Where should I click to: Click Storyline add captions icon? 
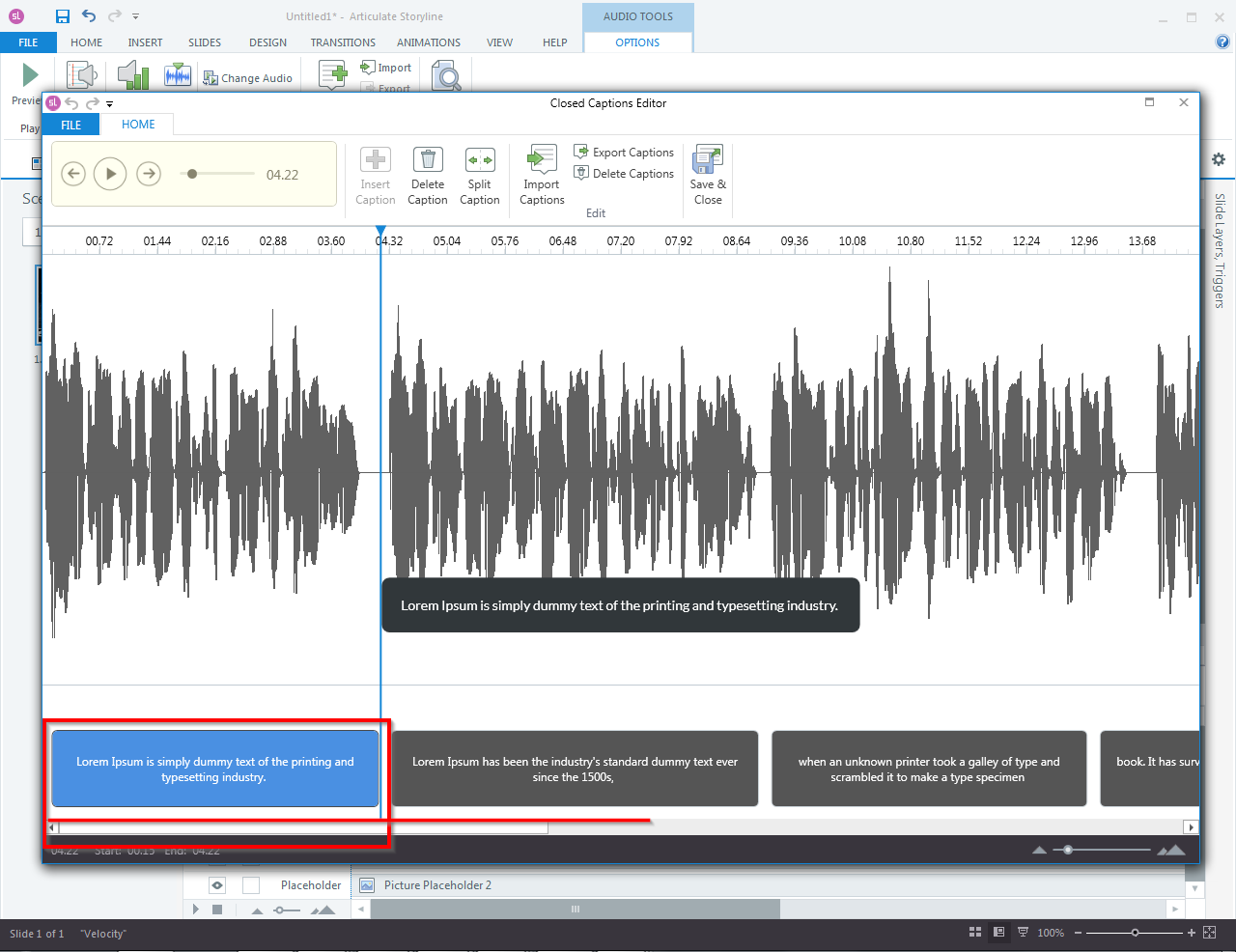coord(333,75)
